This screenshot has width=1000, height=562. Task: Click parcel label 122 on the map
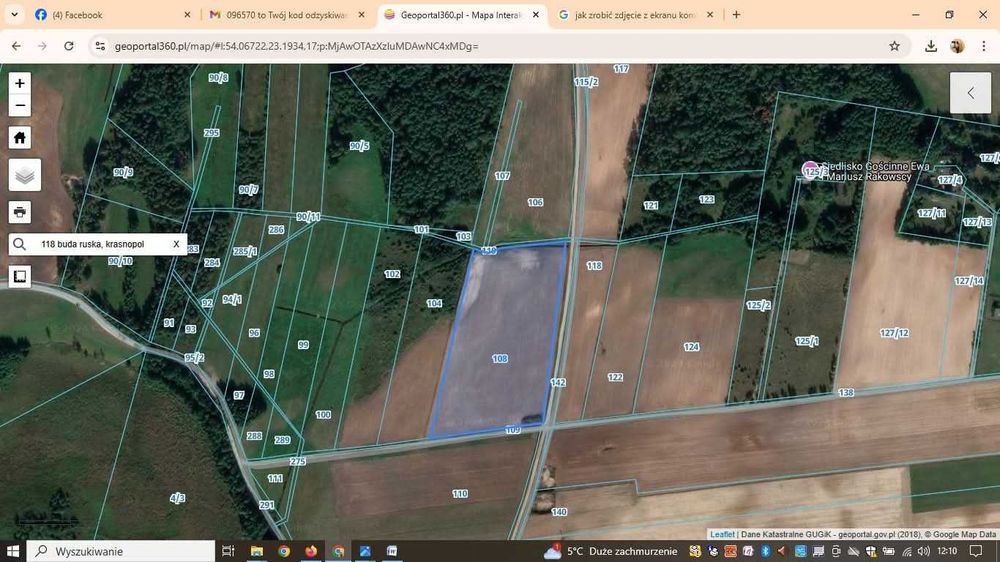coord(615,377)
